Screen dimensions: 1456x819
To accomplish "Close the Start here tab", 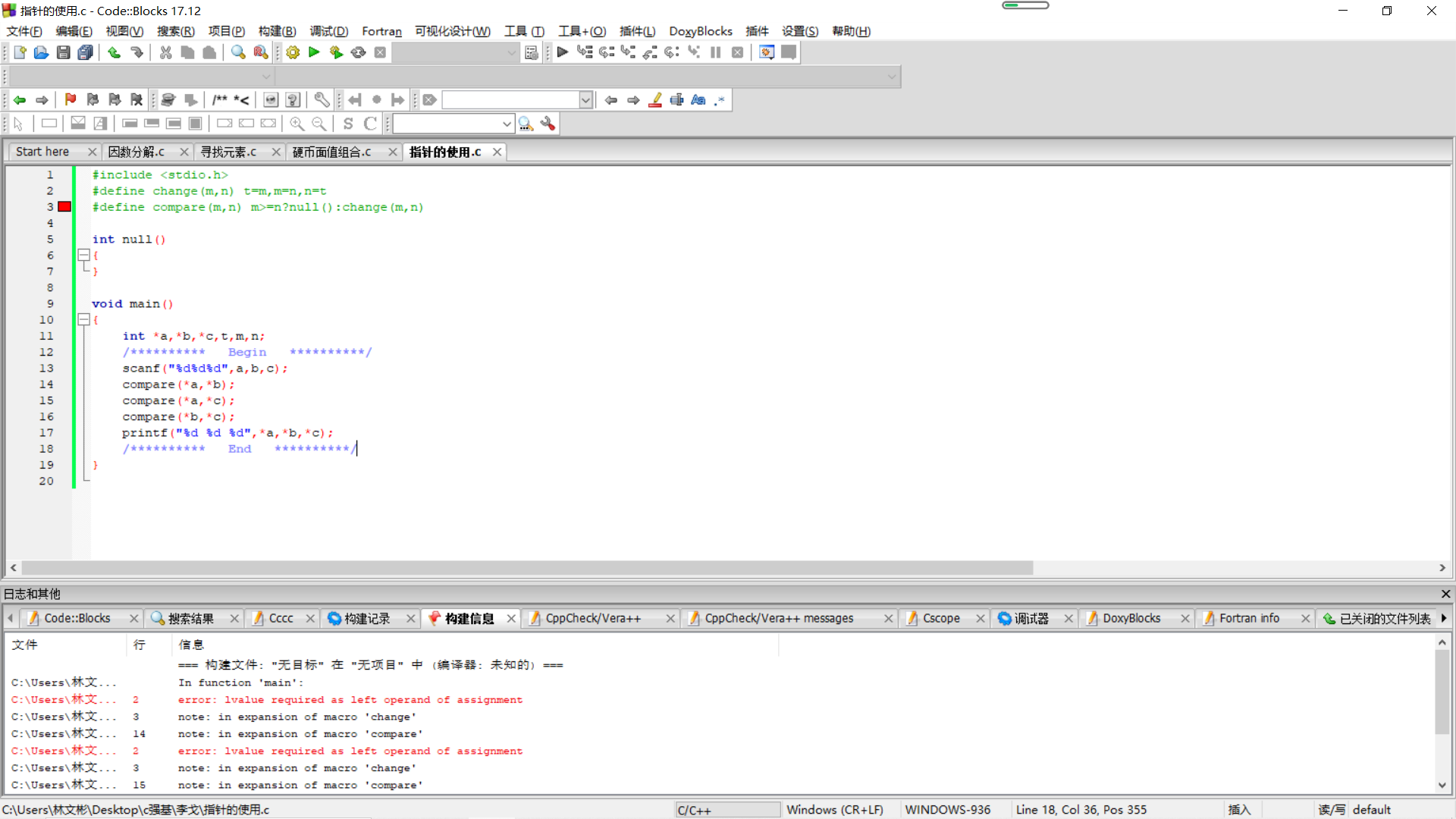I will coord(92,152).
